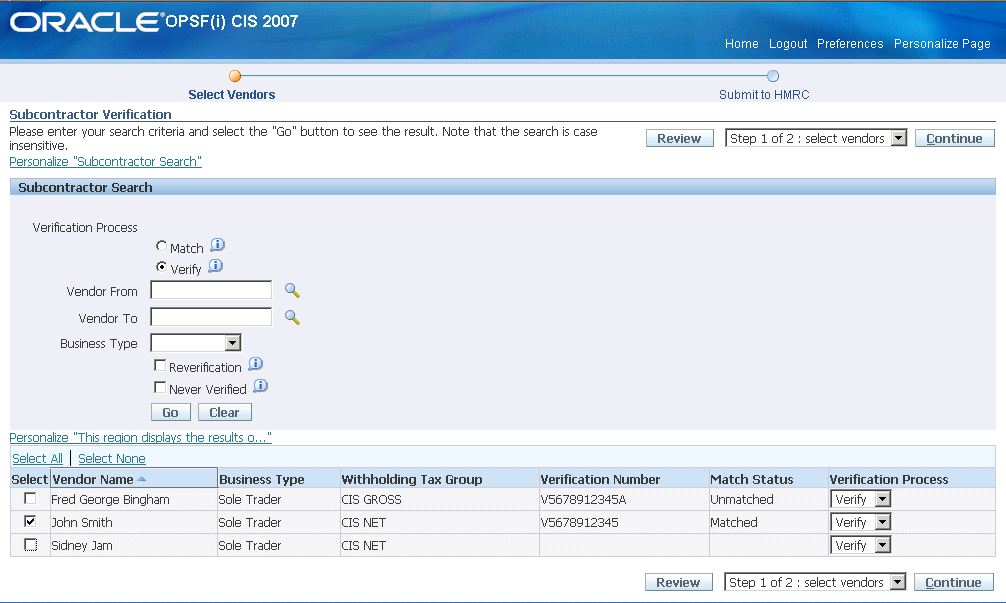This screenshot has width=1006, height=603.
Task: Click the Logout link
Action: click(x=788, y=44)
